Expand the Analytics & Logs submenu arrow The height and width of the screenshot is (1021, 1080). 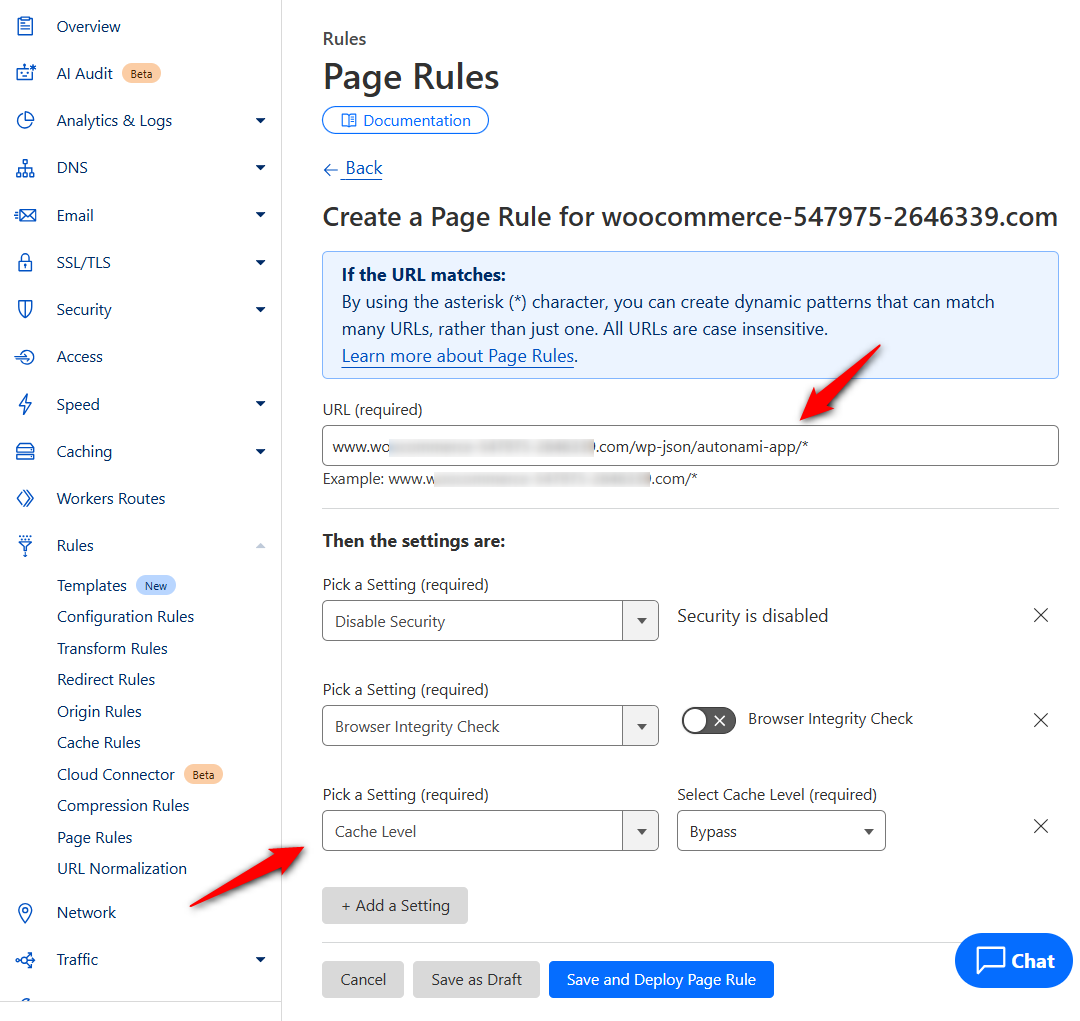tap(260, 121)
